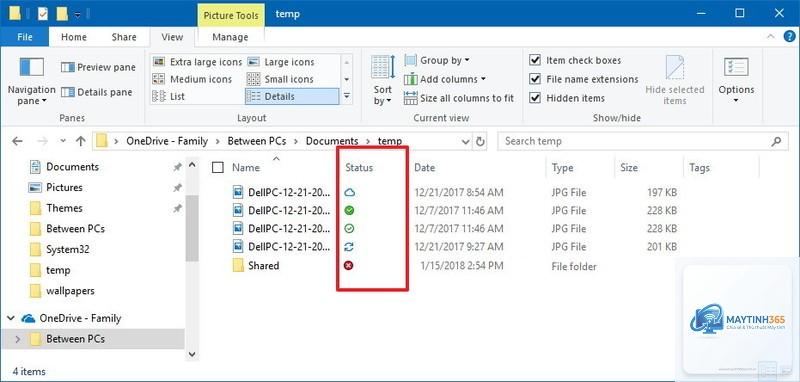
Task: Switch to the Home tab
Action: click(x=73, y=37)
